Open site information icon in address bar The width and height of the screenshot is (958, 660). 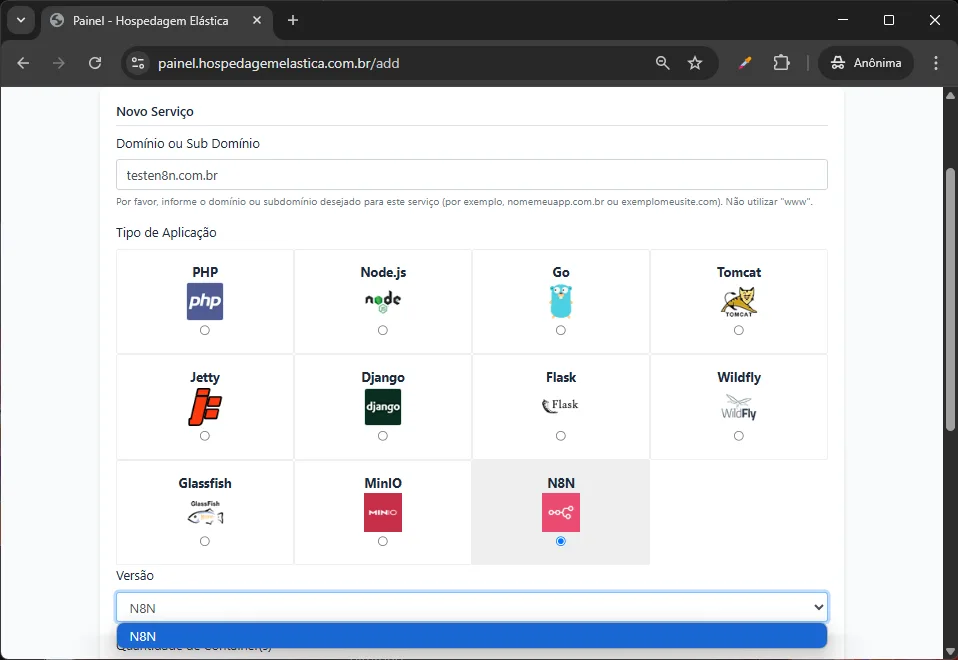(138, 63)
